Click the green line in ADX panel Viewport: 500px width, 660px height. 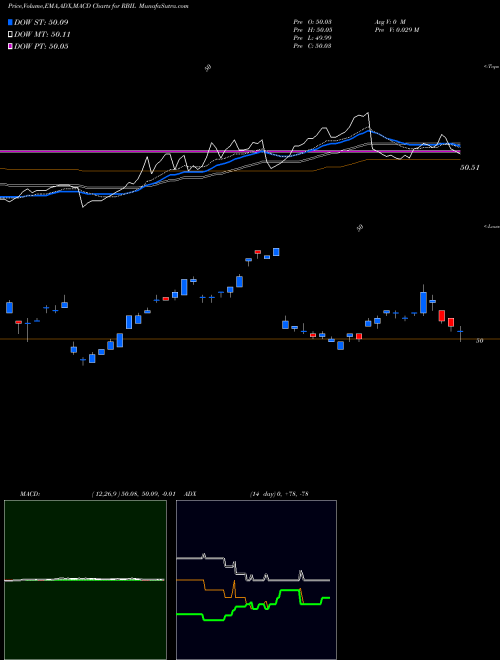(253, 605)
